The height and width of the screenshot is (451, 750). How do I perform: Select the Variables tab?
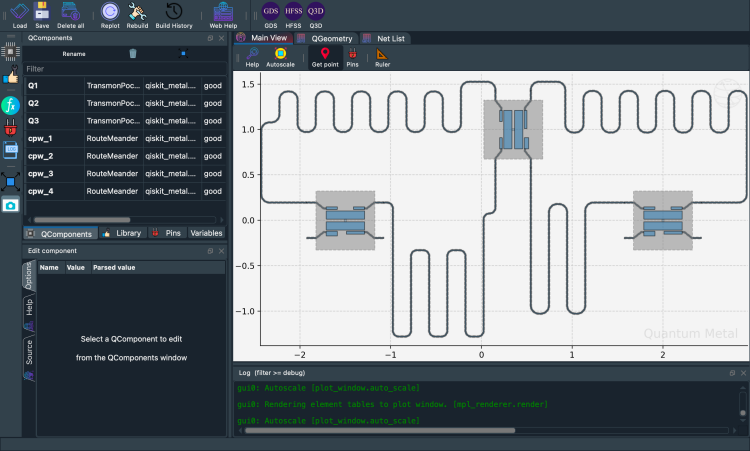(206, 233)
